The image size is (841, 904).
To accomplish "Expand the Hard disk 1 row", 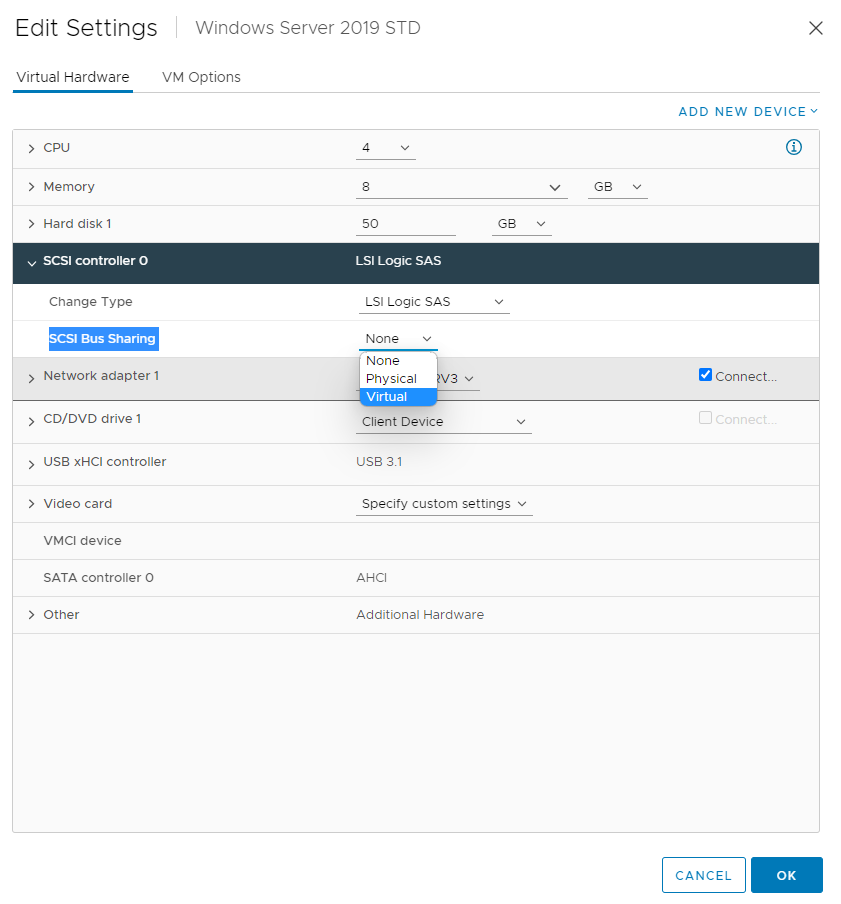I will 31,223.
